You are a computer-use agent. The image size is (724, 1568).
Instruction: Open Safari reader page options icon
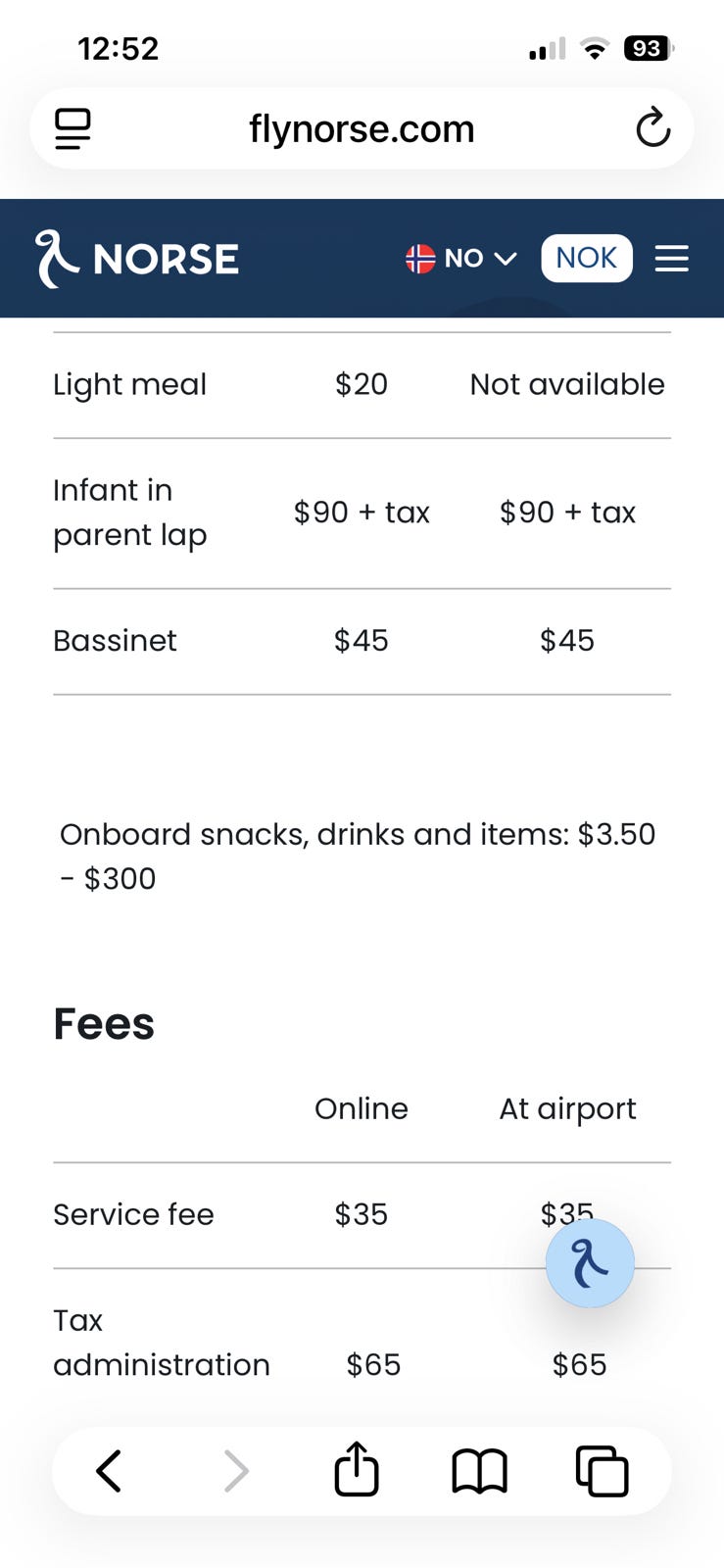point(72,128)
